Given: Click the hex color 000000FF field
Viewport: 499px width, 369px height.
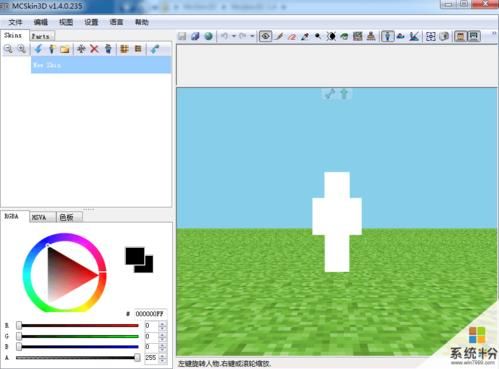Looking at the screenshot, I should (150, 314).
